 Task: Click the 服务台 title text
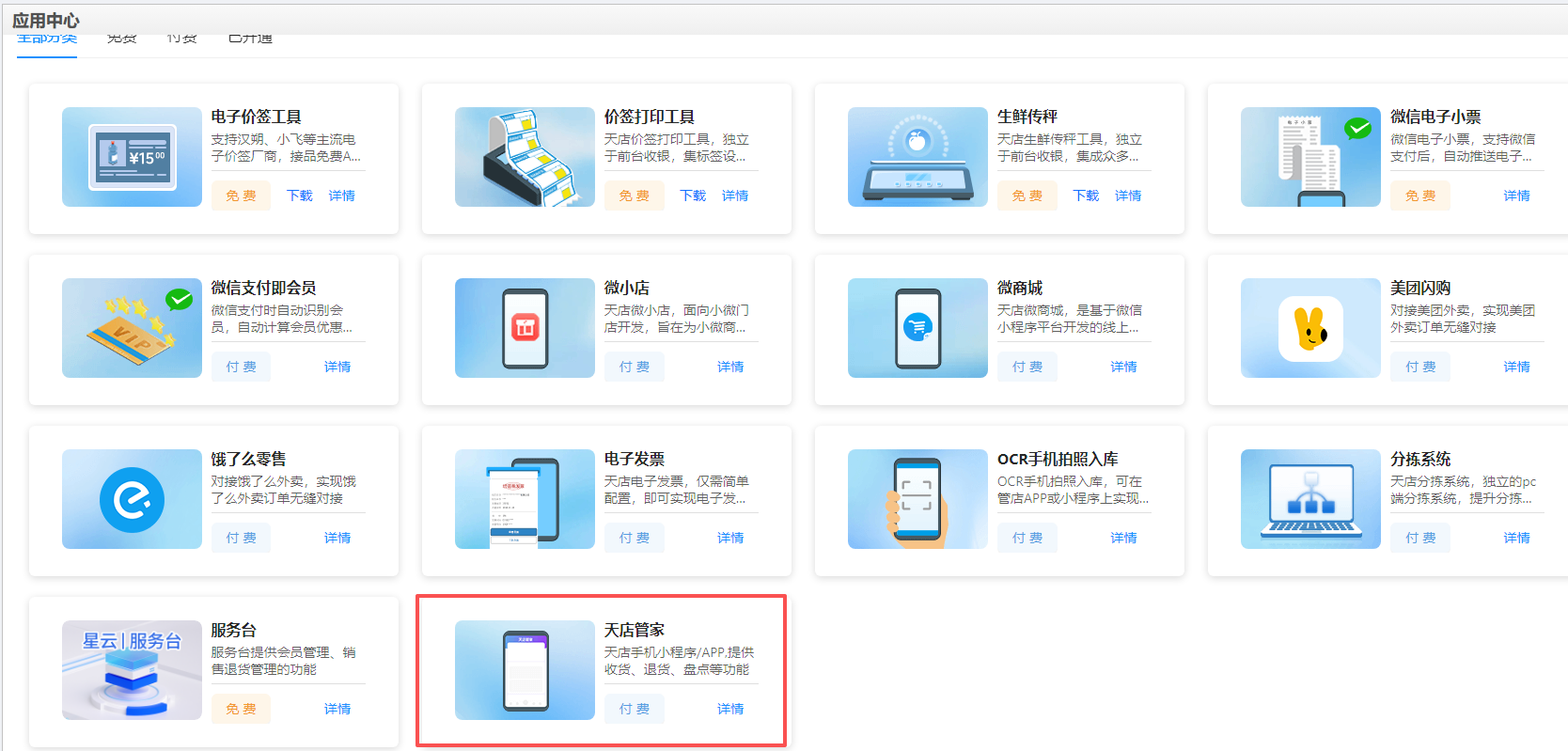click(x=234, y=630)
